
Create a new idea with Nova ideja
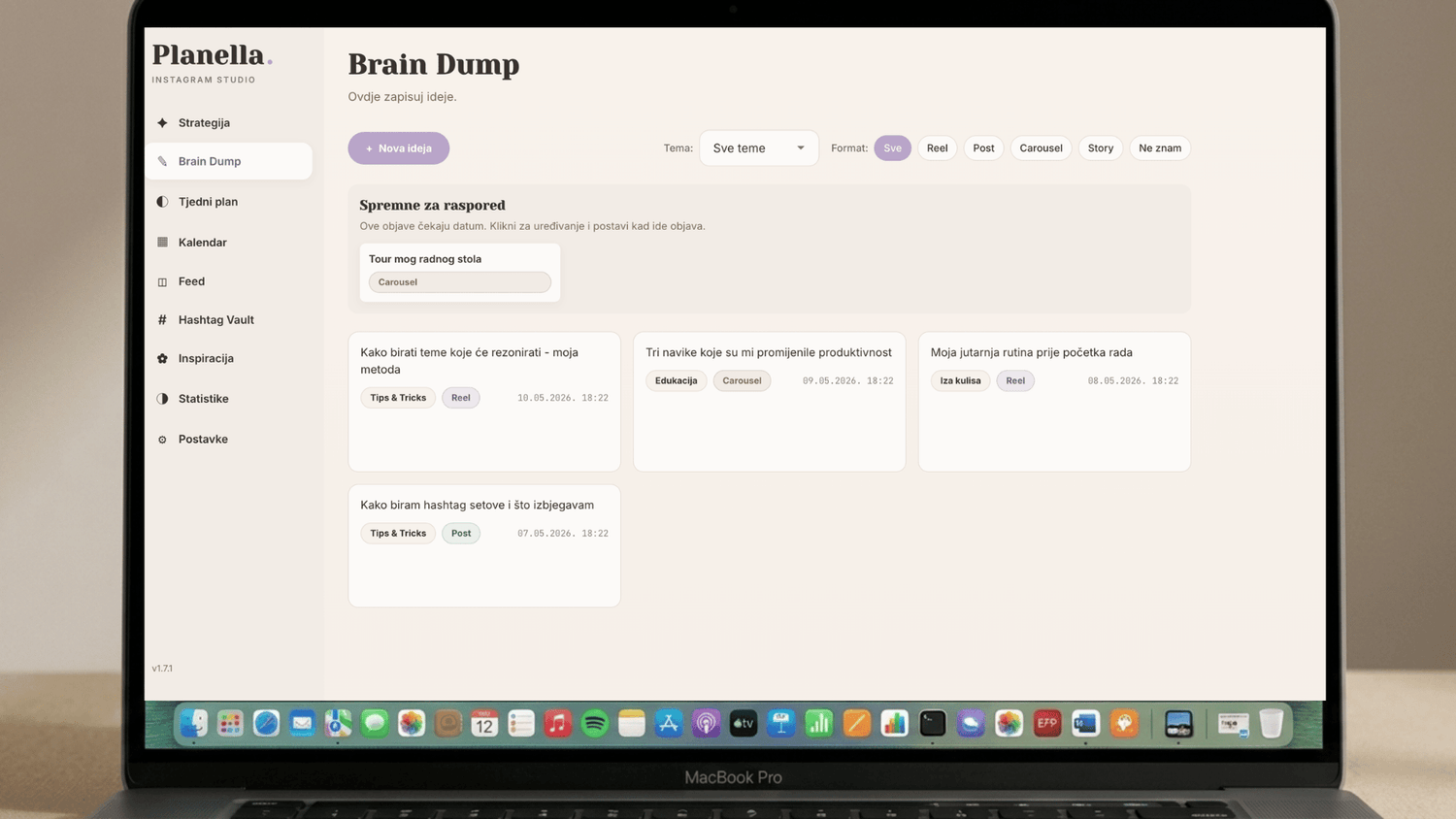pyautogui.click(x=399, y=148)
